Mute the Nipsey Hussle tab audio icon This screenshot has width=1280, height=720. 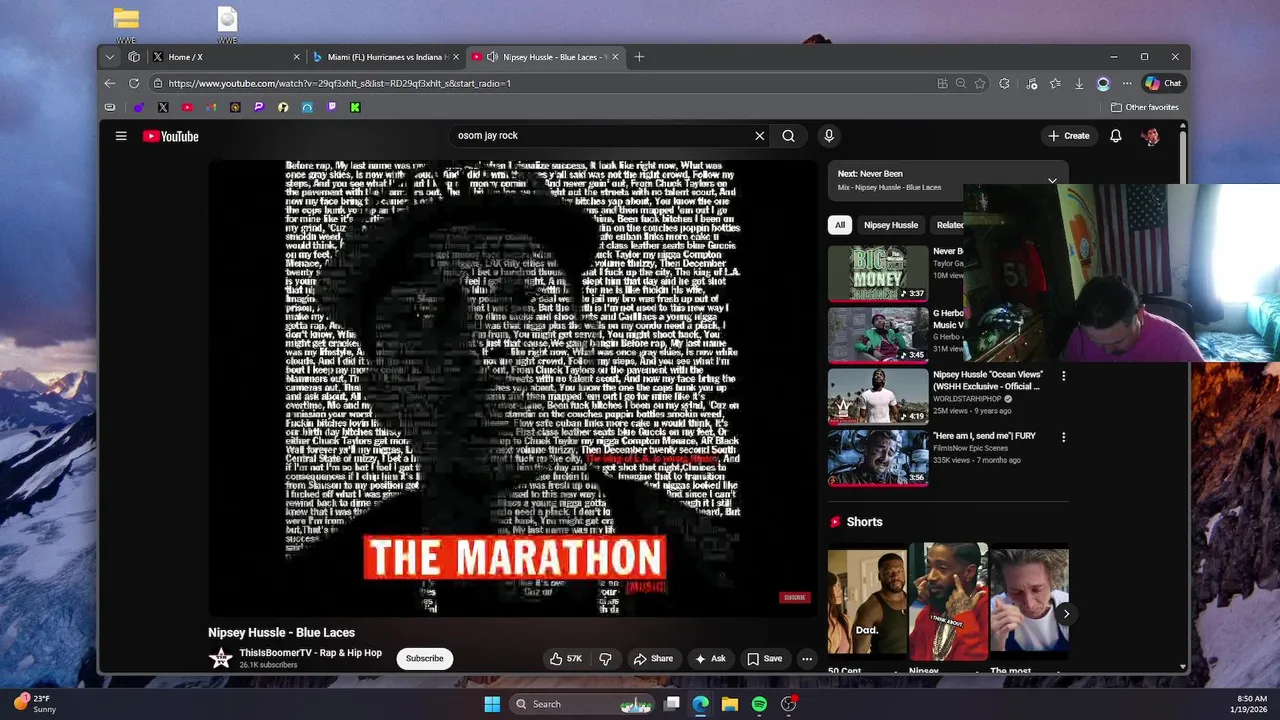492,57
